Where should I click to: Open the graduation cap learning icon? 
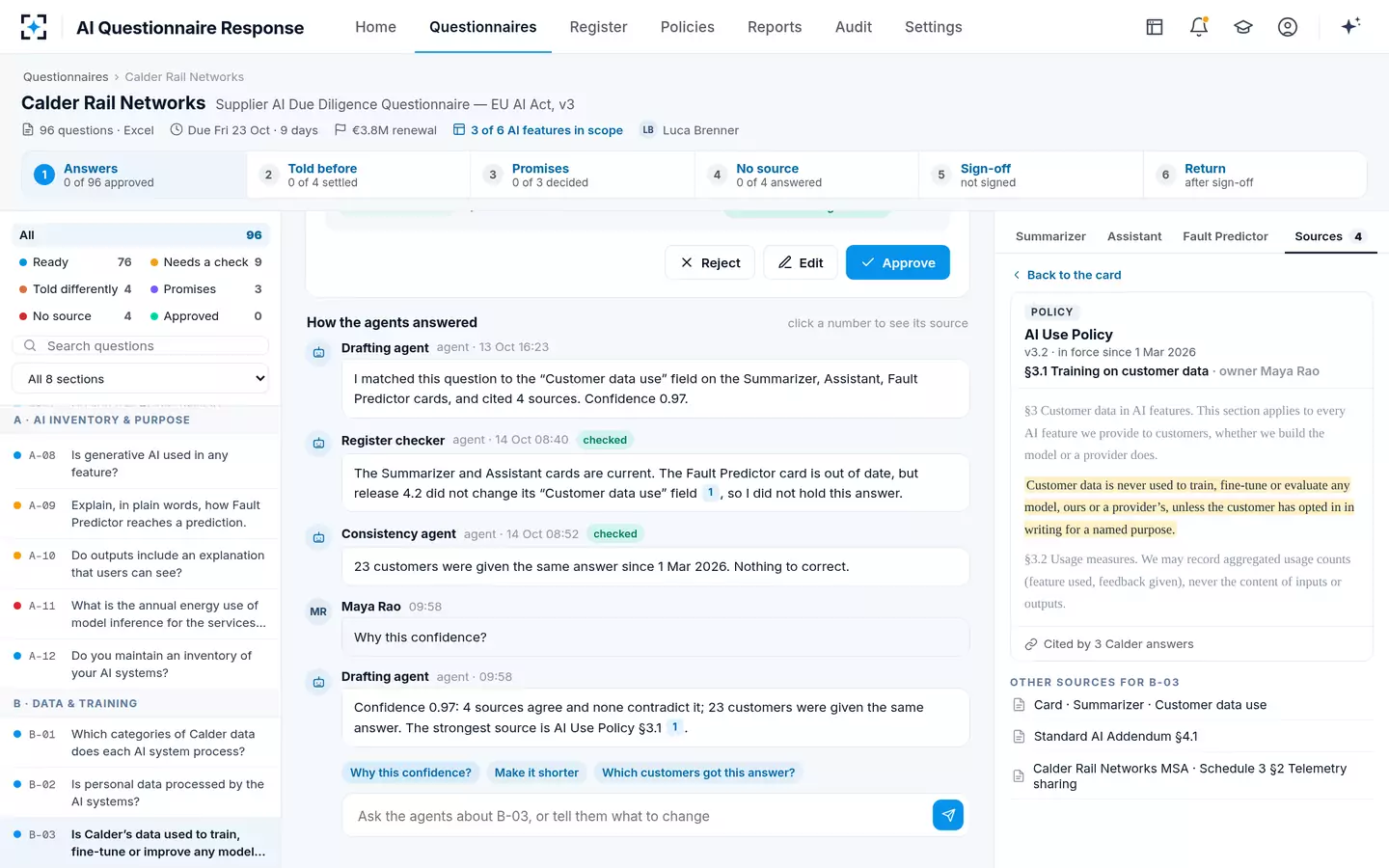pos(1243,27)
